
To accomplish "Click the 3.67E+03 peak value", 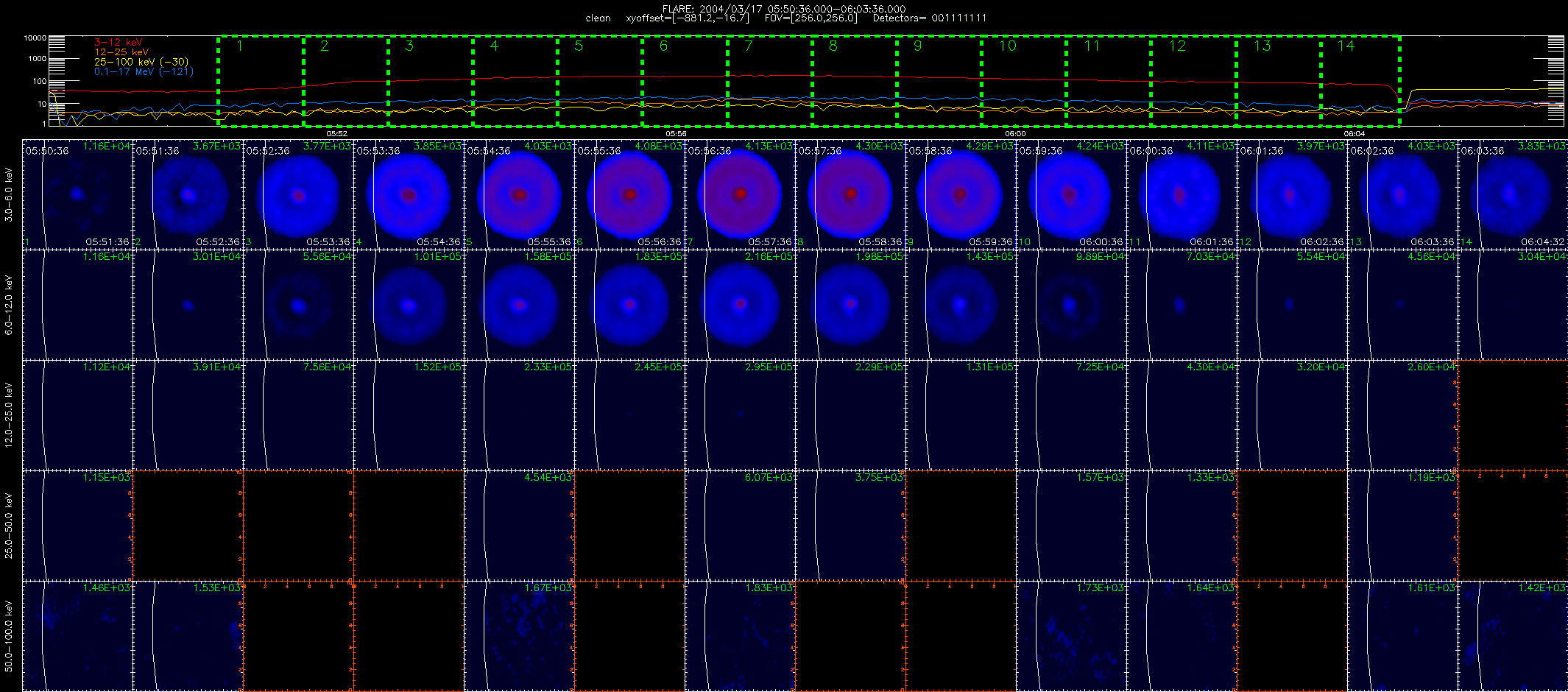I will pos(217,146).
